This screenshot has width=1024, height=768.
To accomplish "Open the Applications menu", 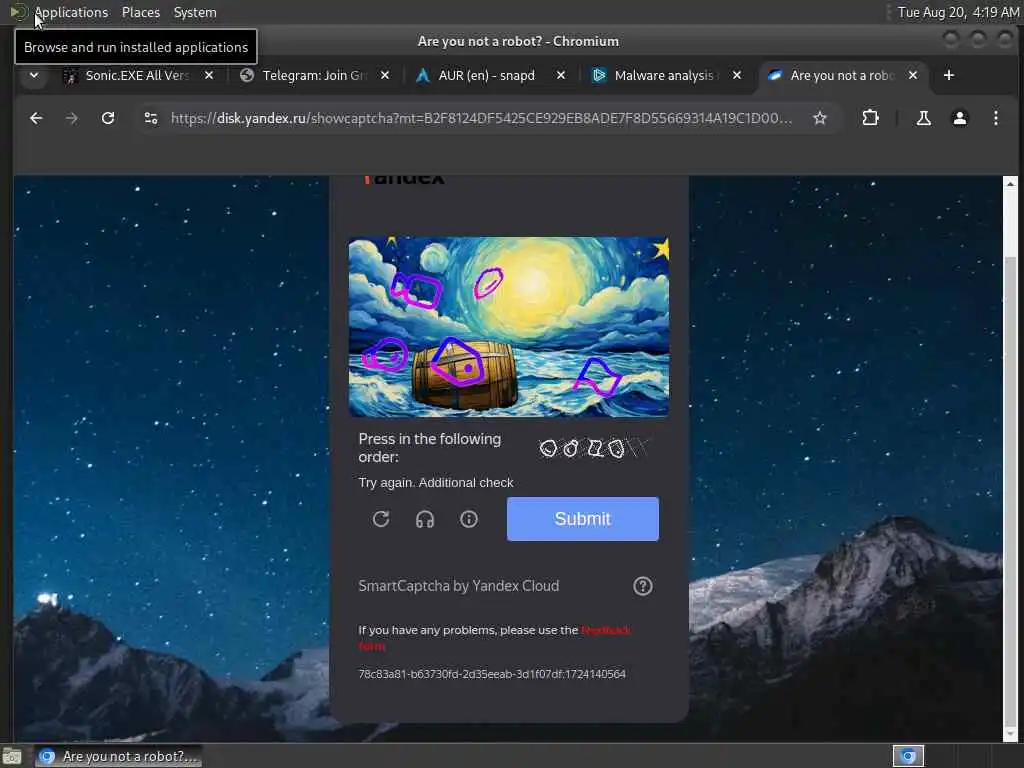I will tap(71, 12).
